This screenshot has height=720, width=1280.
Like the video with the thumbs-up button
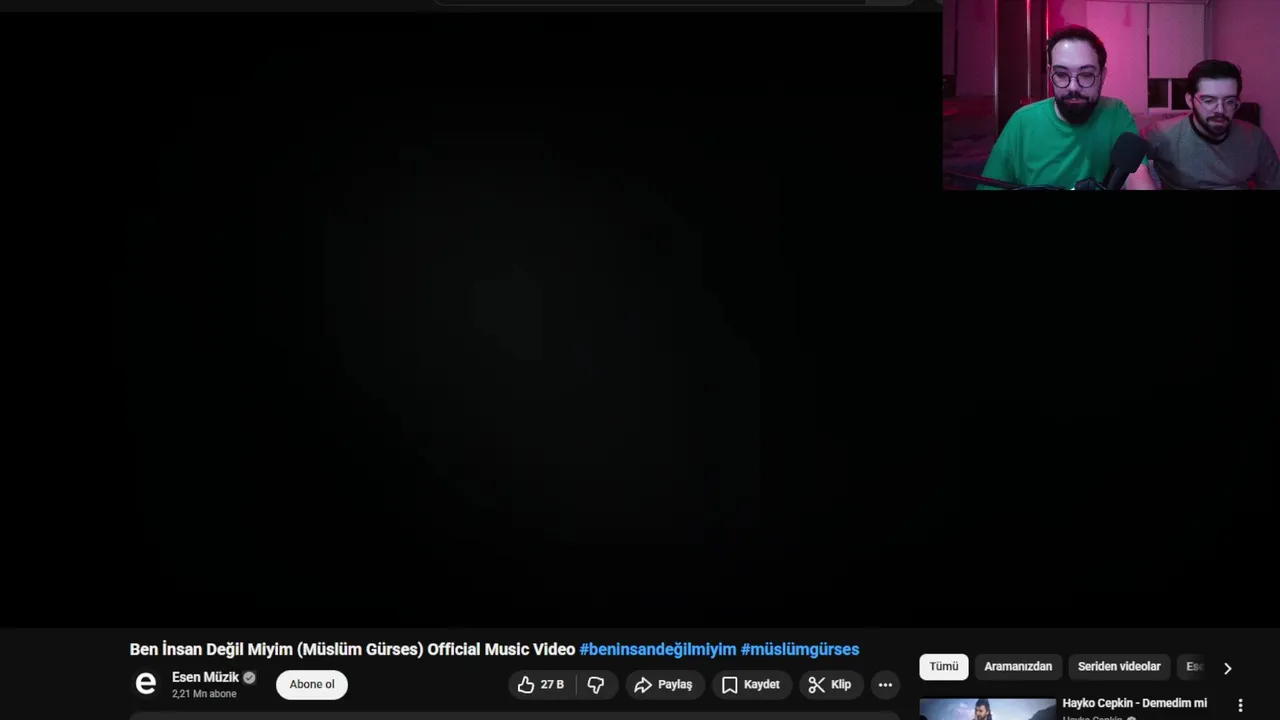click(x=541, y=685)
